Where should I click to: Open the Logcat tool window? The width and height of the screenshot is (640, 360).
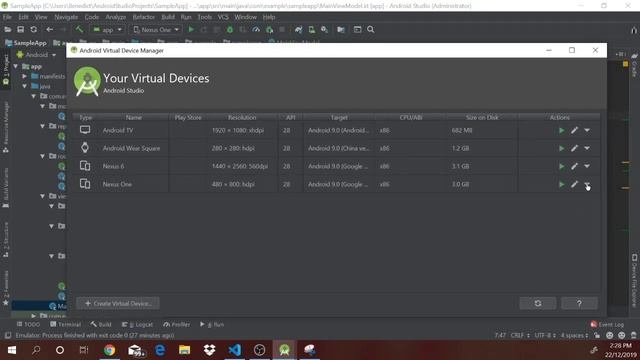137,324
